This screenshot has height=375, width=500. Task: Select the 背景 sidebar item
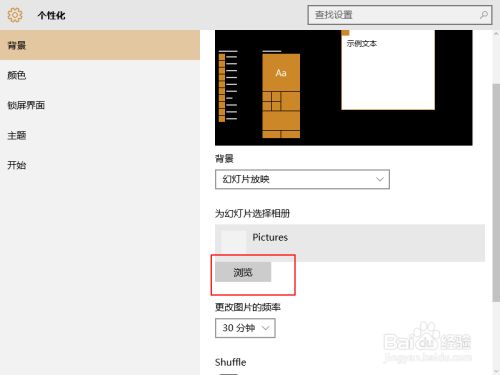[x=100, y=45]
